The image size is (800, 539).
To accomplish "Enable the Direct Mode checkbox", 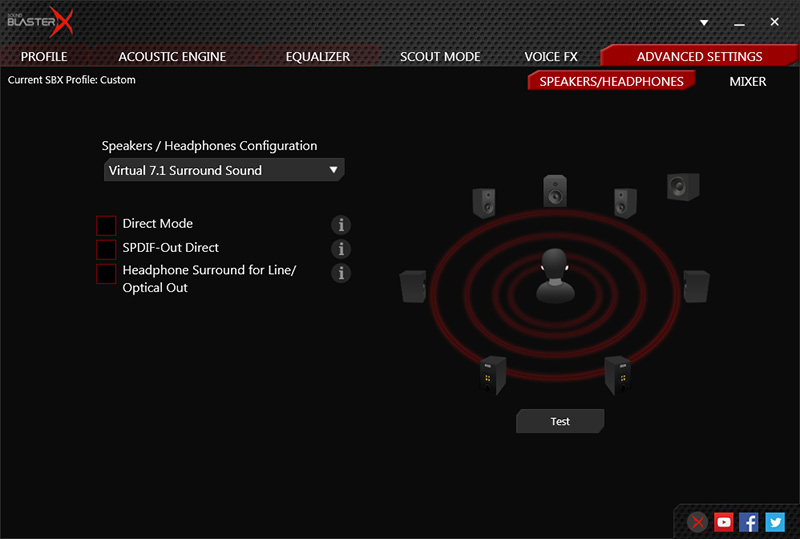I will tap(106, 225).
